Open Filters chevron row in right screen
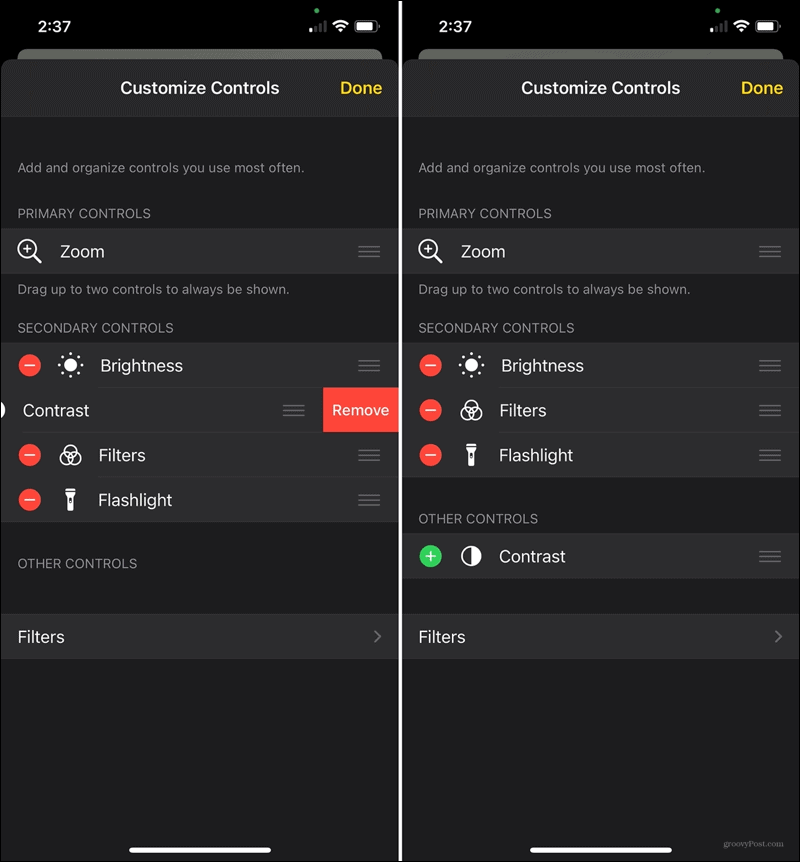 [600, 637]
